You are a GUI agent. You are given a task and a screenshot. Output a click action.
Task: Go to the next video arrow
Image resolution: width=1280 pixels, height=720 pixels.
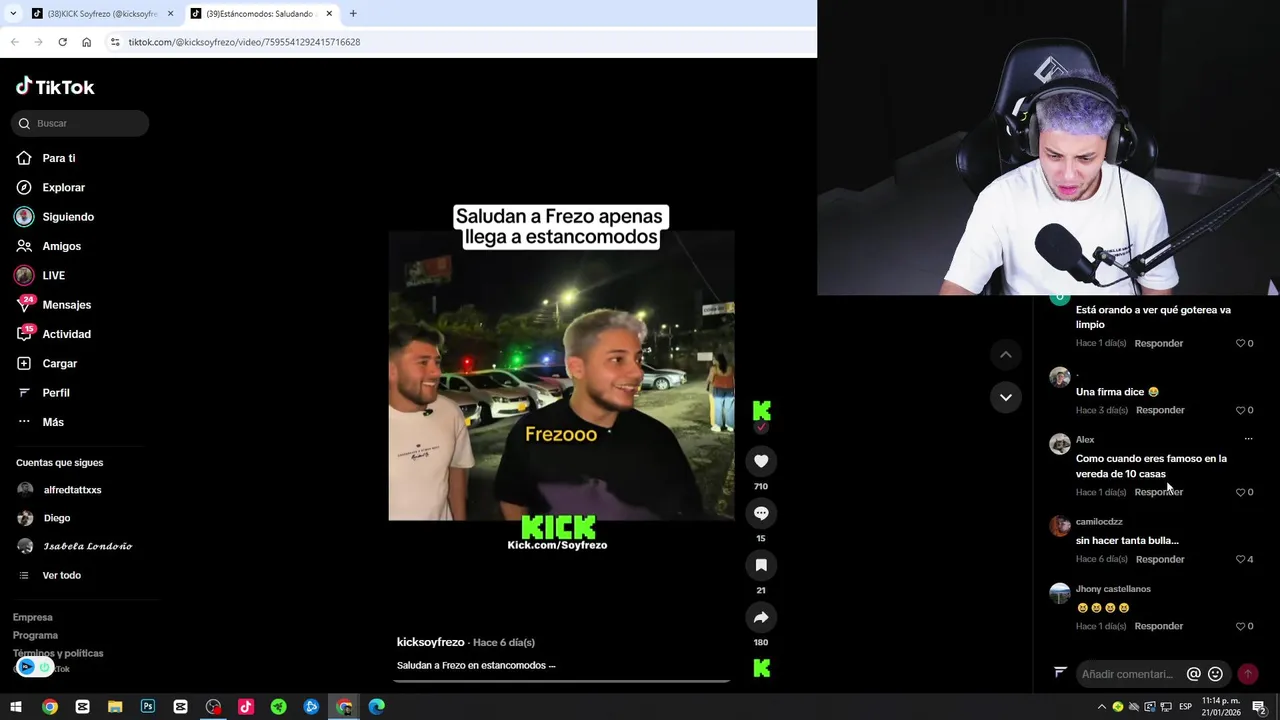[1006, 397]
